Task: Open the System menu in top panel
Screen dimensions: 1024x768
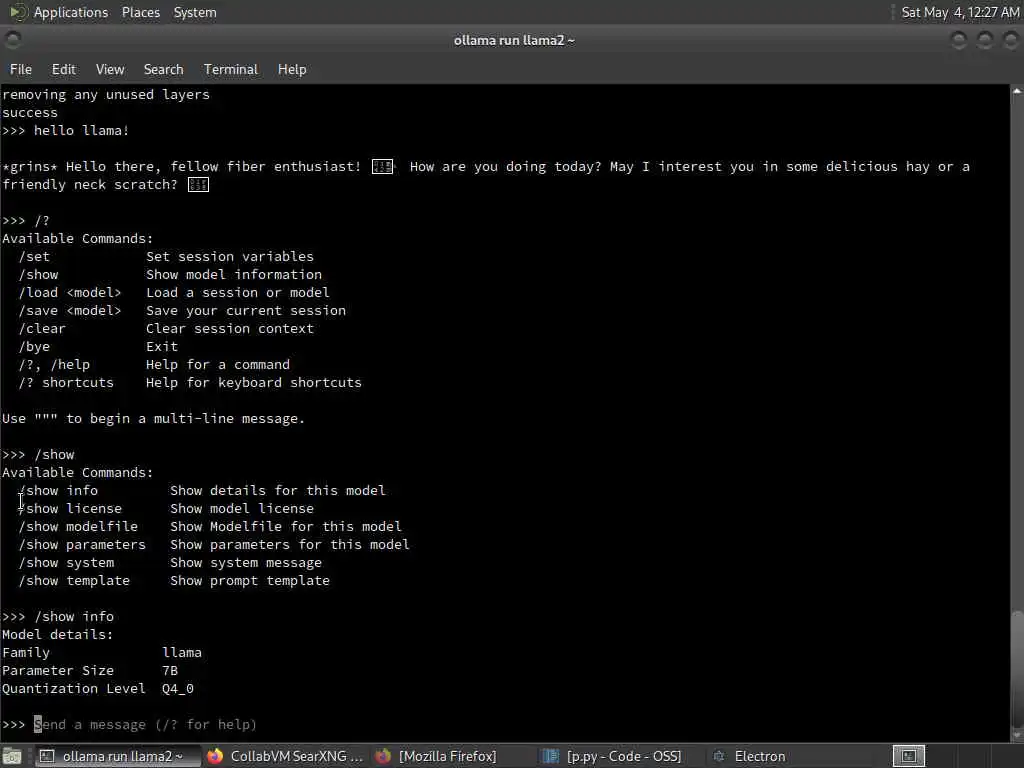Action: pyautogui.click(x=195, y=12)
